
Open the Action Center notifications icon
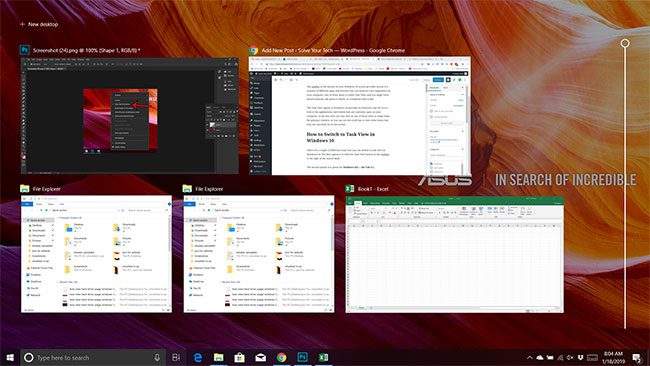[637, 357]
